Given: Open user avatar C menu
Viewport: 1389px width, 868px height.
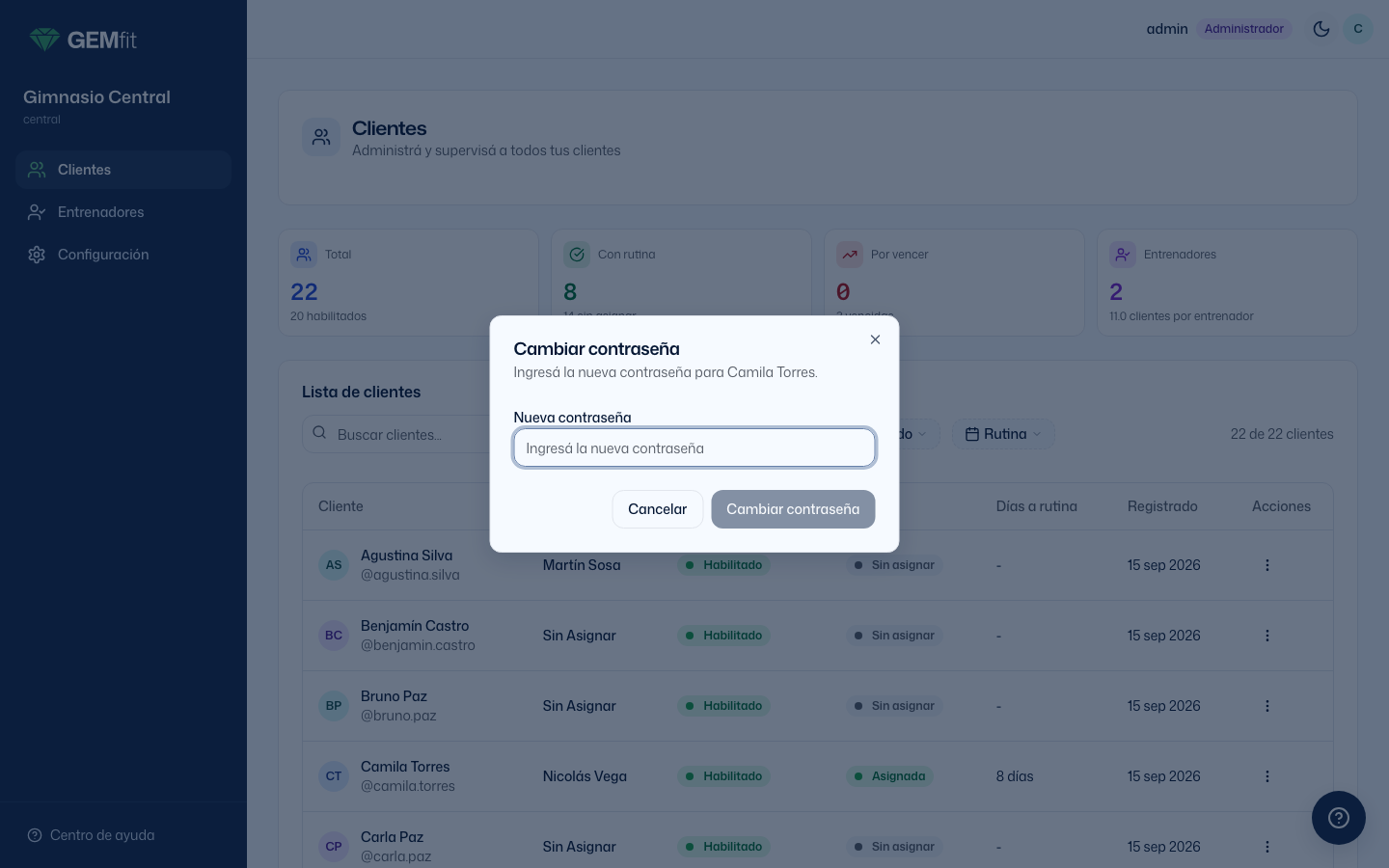Looking at the screenshot, I should [x=1358, y=29].
